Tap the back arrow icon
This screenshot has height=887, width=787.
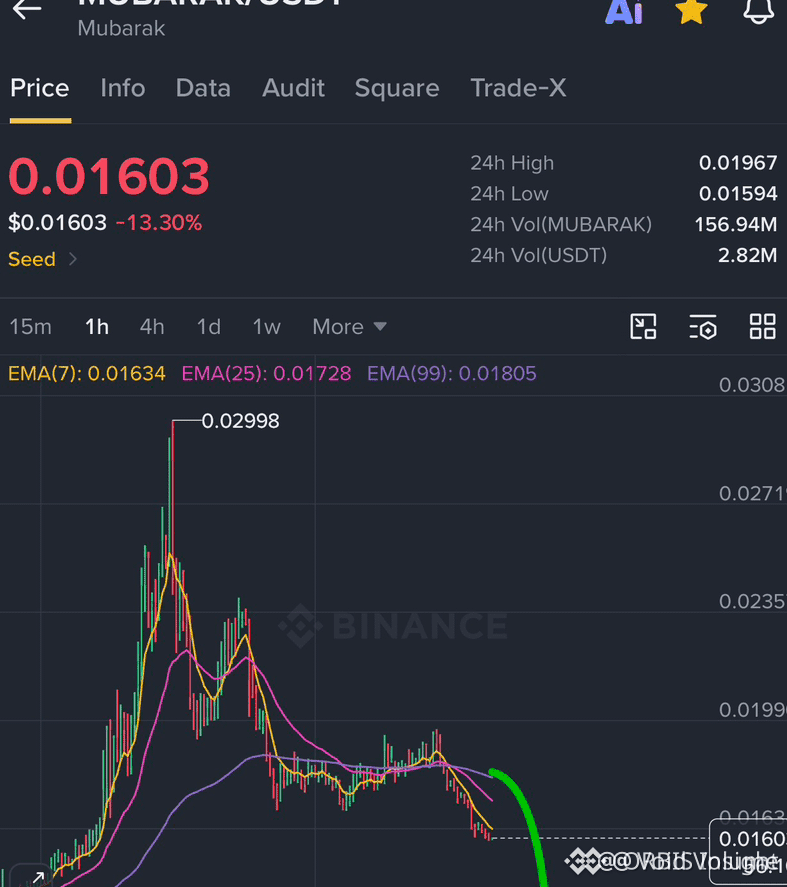click(27, 10)
